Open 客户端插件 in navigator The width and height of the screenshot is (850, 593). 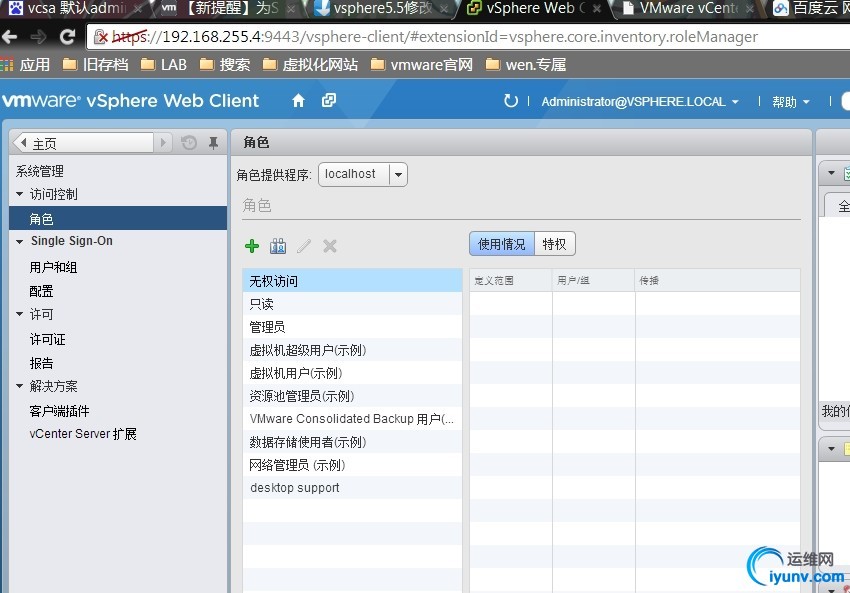tap(60, 411)
